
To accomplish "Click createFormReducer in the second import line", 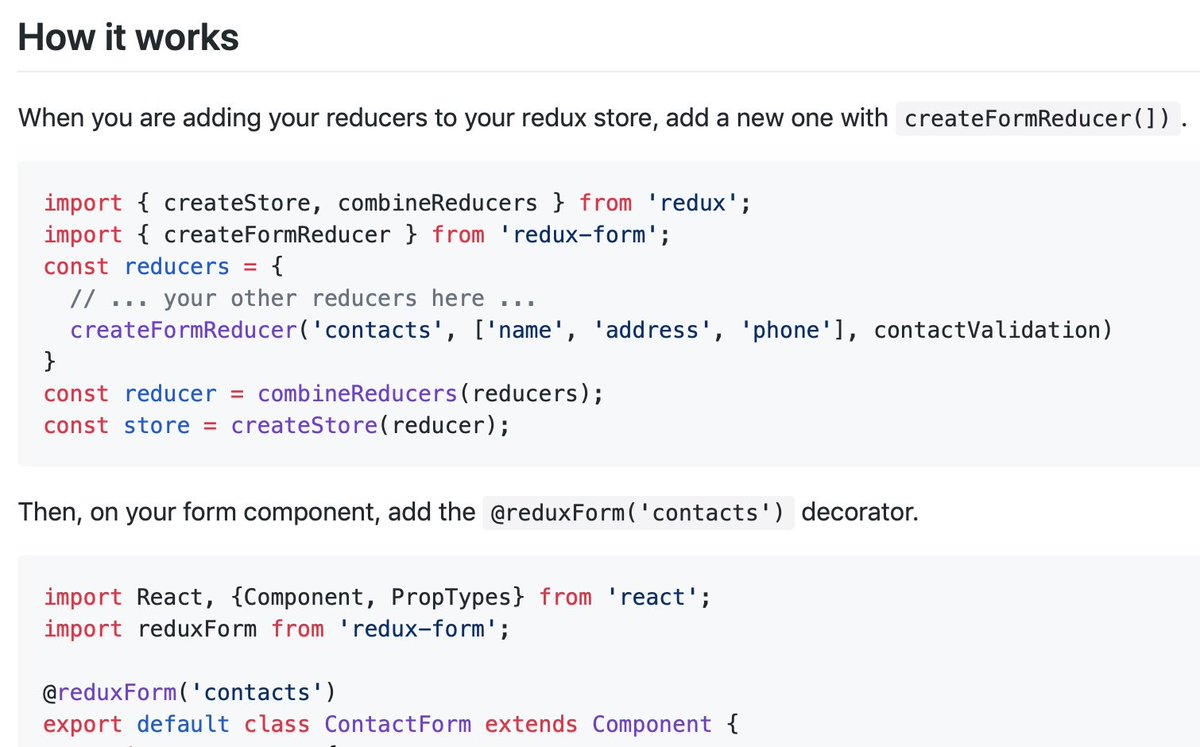I will [277, 235].
